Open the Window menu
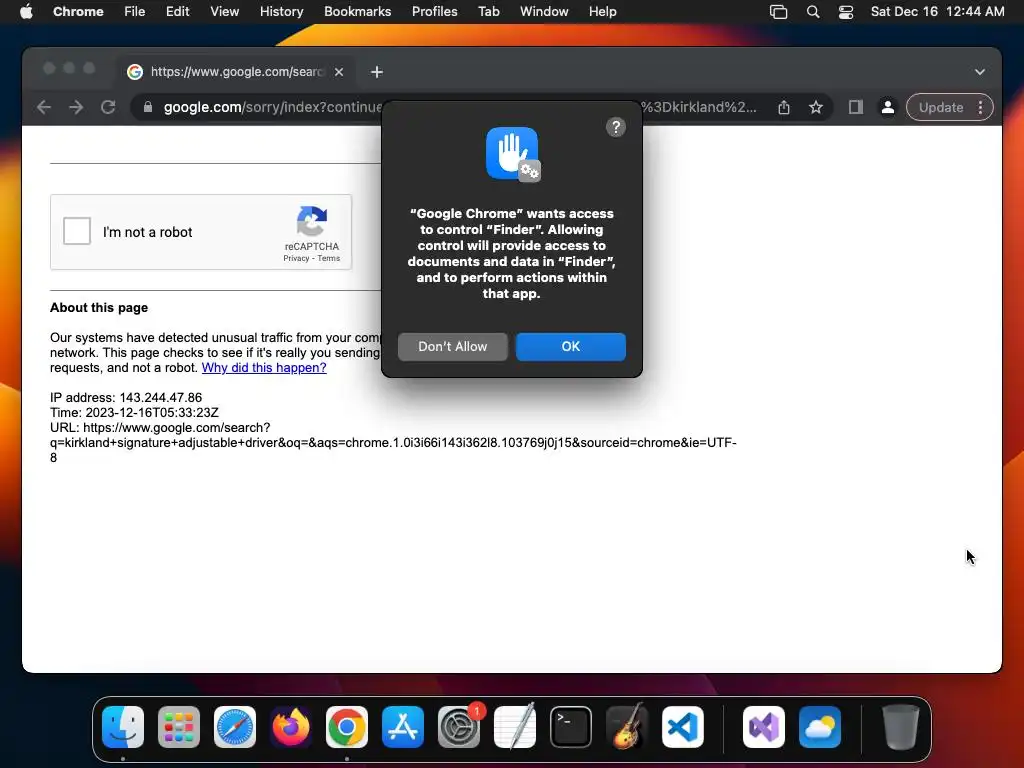 click(544, 11)
